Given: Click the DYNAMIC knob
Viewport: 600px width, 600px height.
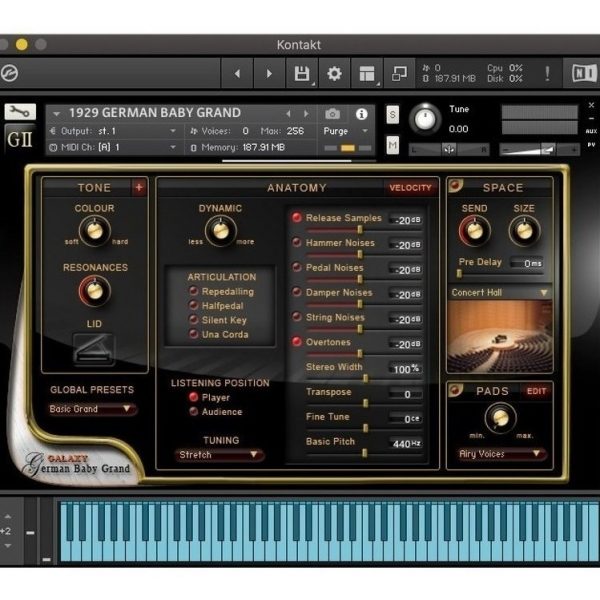Looking at the screenshot, I should tap(221, 231).
